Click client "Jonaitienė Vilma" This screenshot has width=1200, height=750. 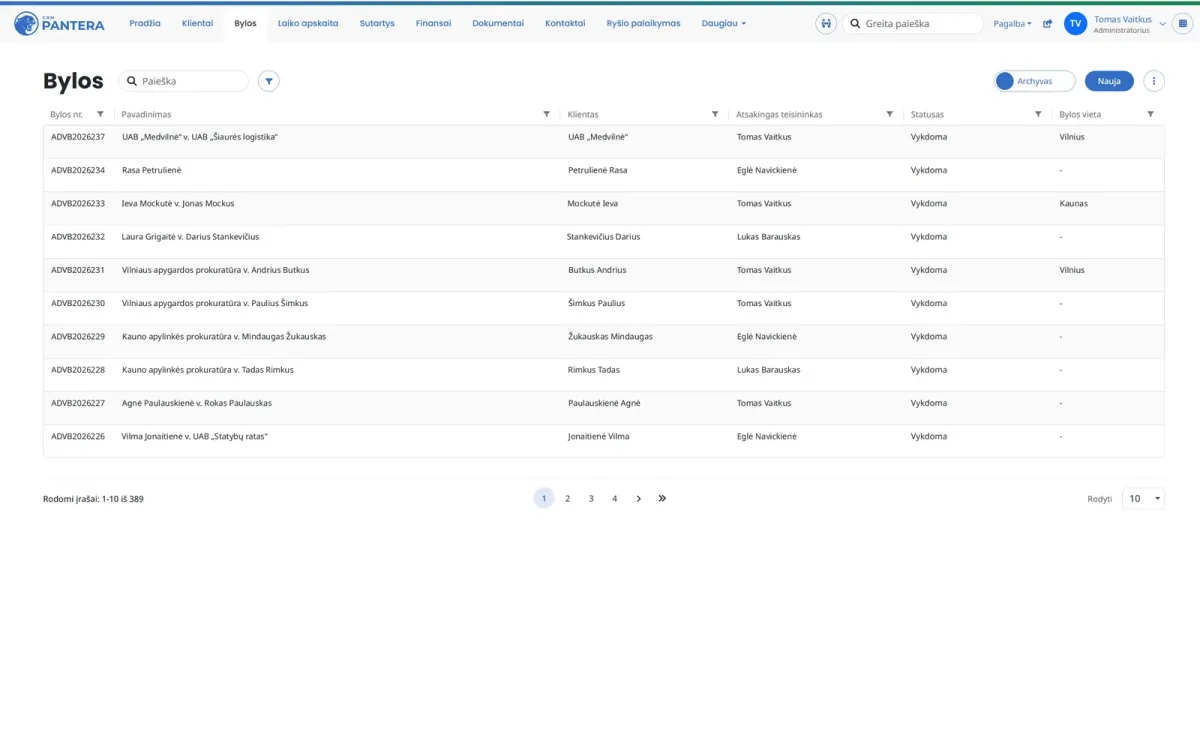pyautogui.click(x=599, y=437)
